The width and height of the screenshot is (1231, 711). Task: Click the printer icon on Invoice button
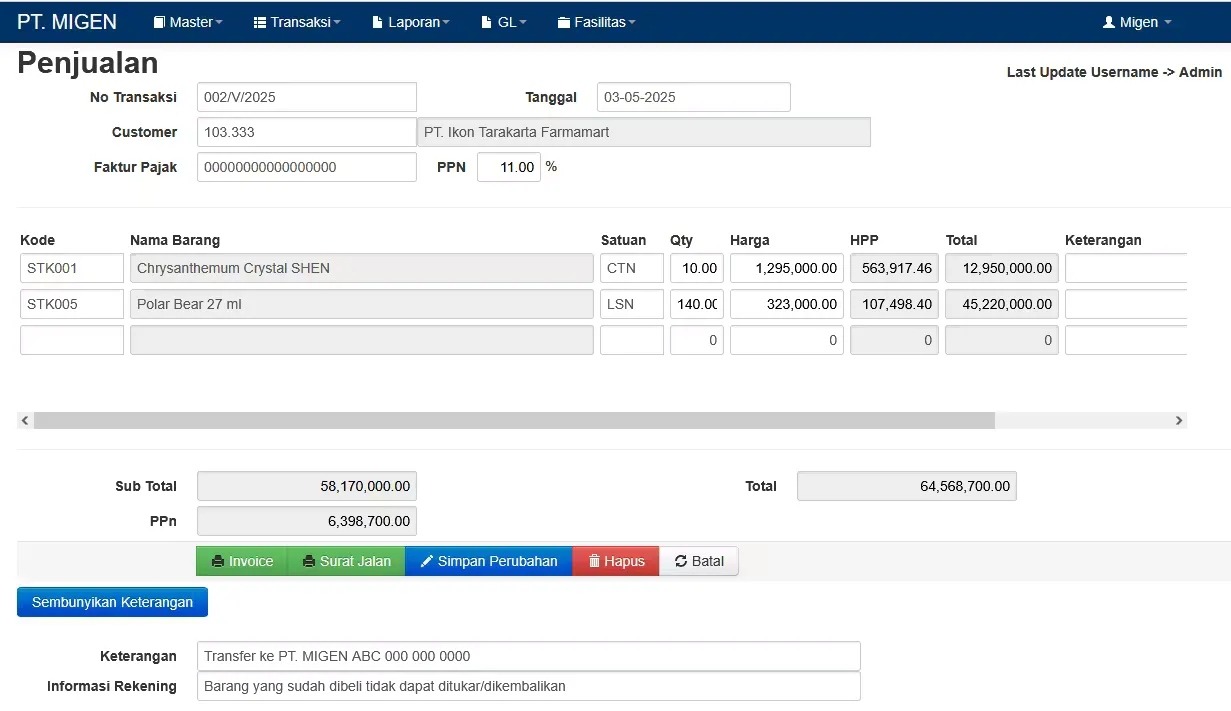click(x=218, y=562)
